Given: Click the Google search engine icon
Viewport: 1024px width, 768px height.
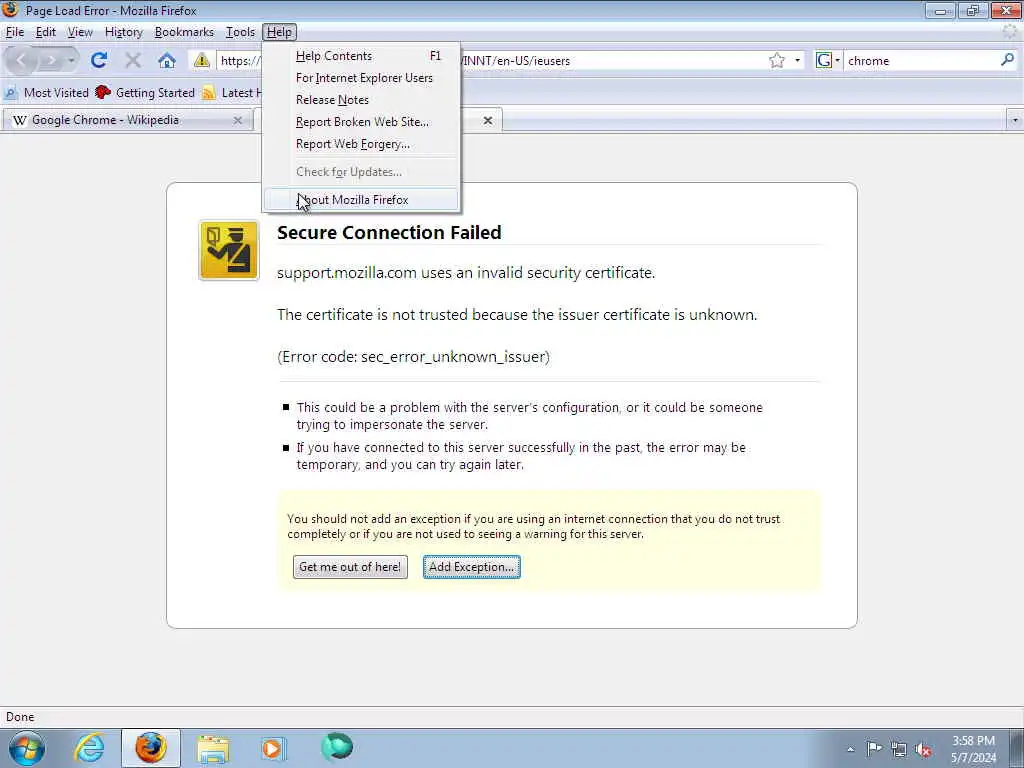Looking at the screenshot, I should pos(824,61).
